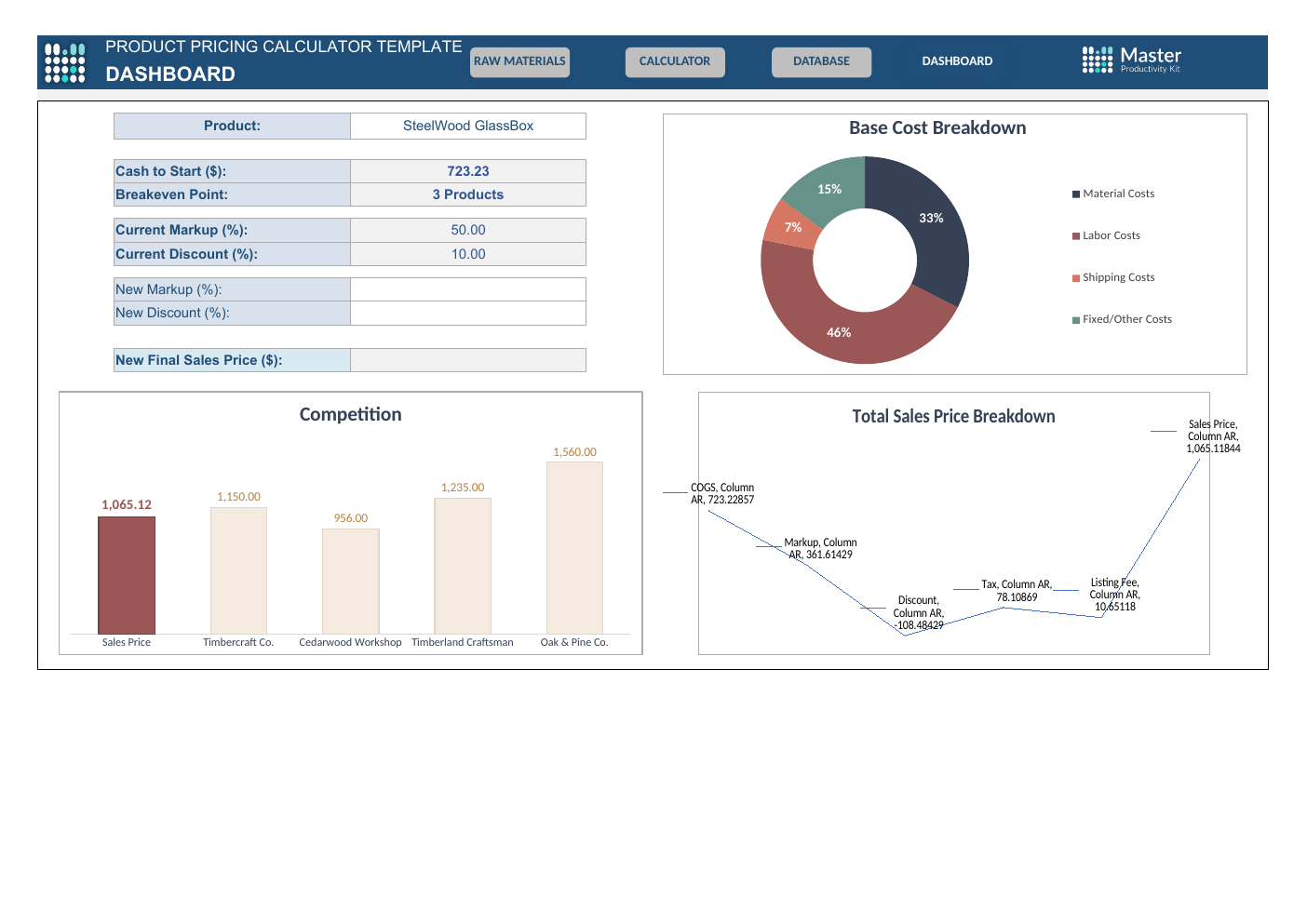Select the Oak & Pine Co. bar
Image resolution: width=1307 pixels, height=924 pixels.
tap(574, 548)
